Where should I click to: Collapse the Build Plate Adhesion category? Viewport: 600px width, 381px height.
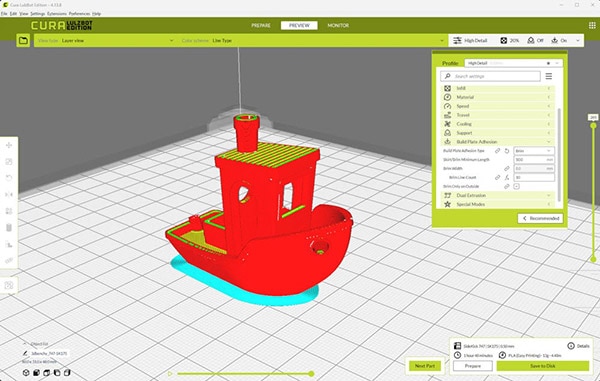(x=497, y=142)
